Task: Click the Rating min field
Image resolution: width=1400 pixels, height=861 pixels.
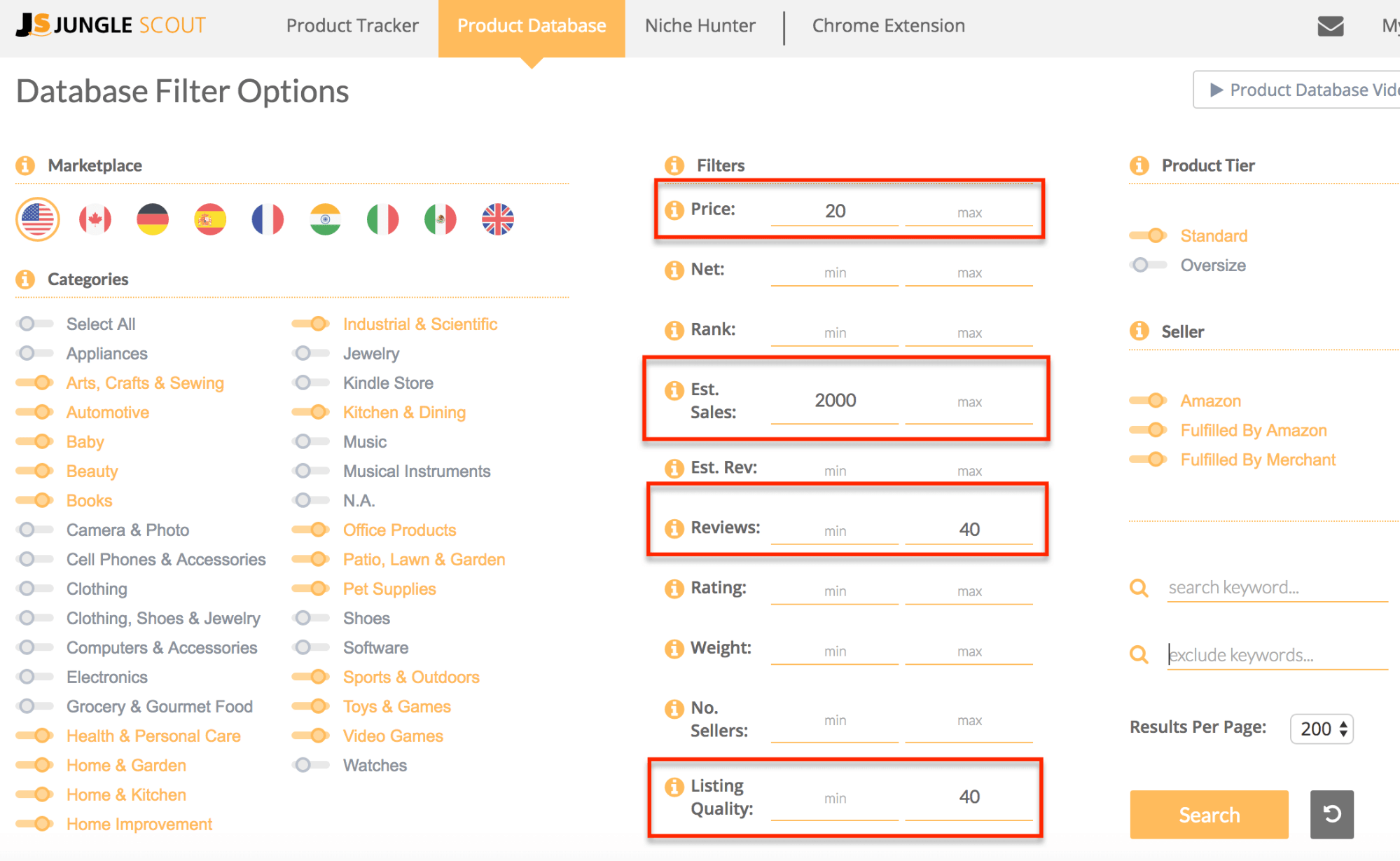Action: click(x=835, y=591)
